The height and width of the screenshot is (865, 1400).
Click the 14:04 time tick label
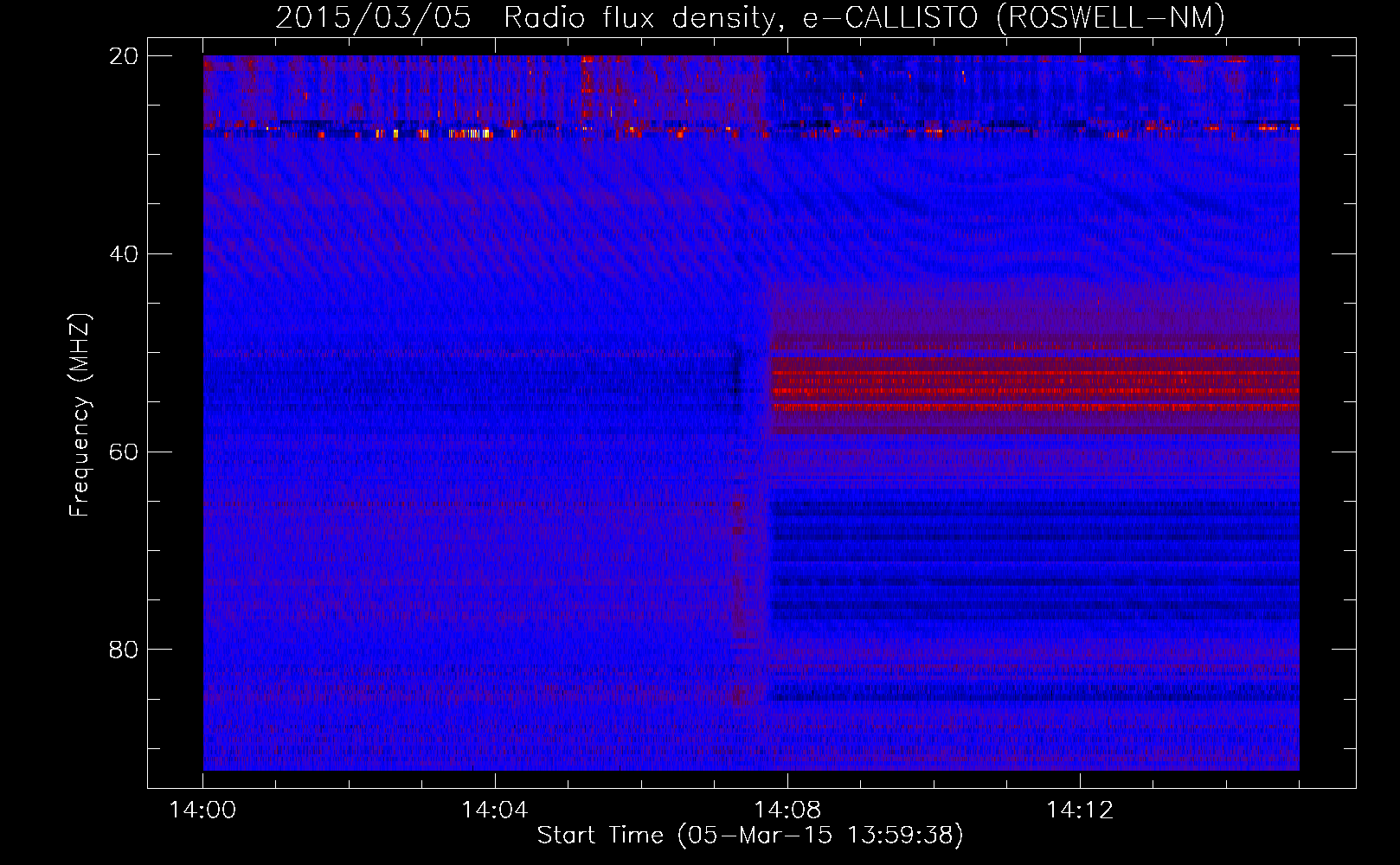(x=495, y=811)
